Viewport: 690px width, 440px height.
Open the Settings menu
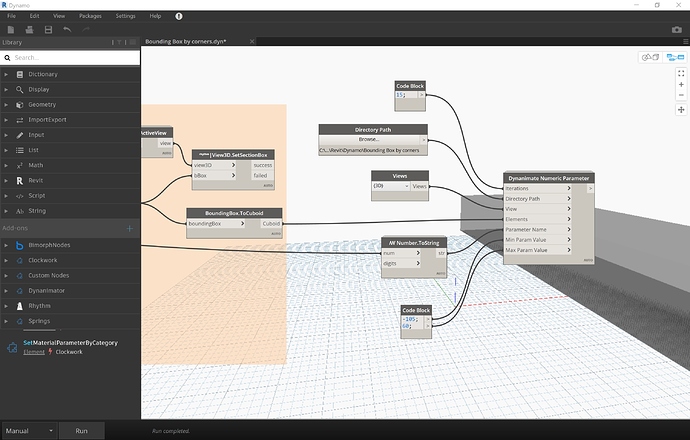[x=125, y=16]
